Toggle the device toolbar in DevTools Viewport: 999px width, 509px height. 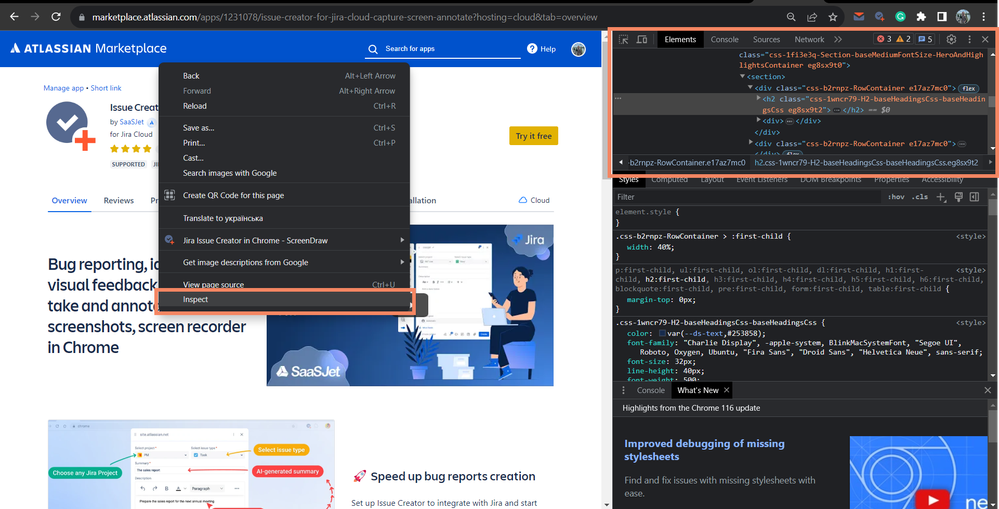[642, 39]
